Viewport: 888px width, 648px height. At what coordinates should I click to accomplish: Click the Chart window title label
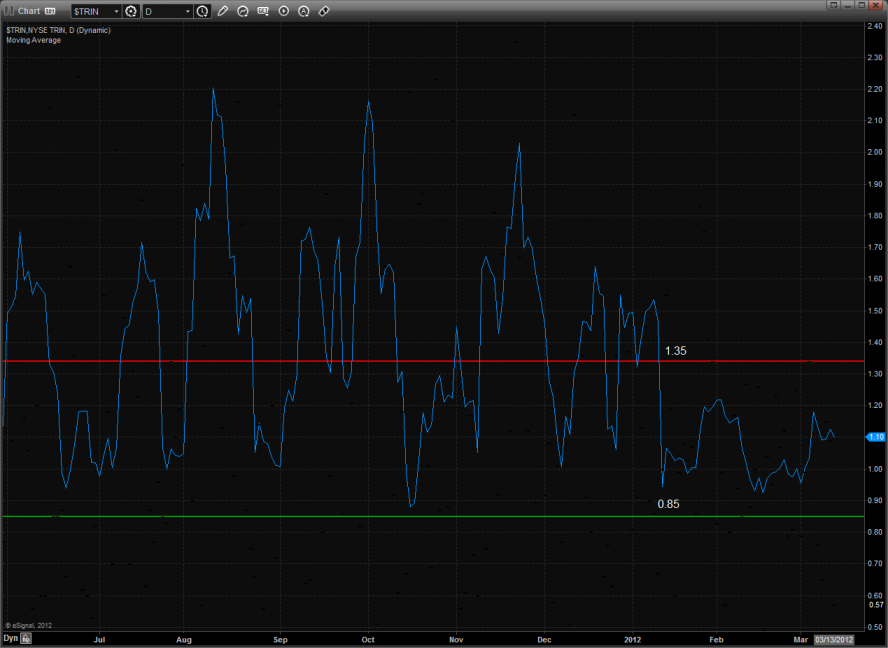click(29, 11)
